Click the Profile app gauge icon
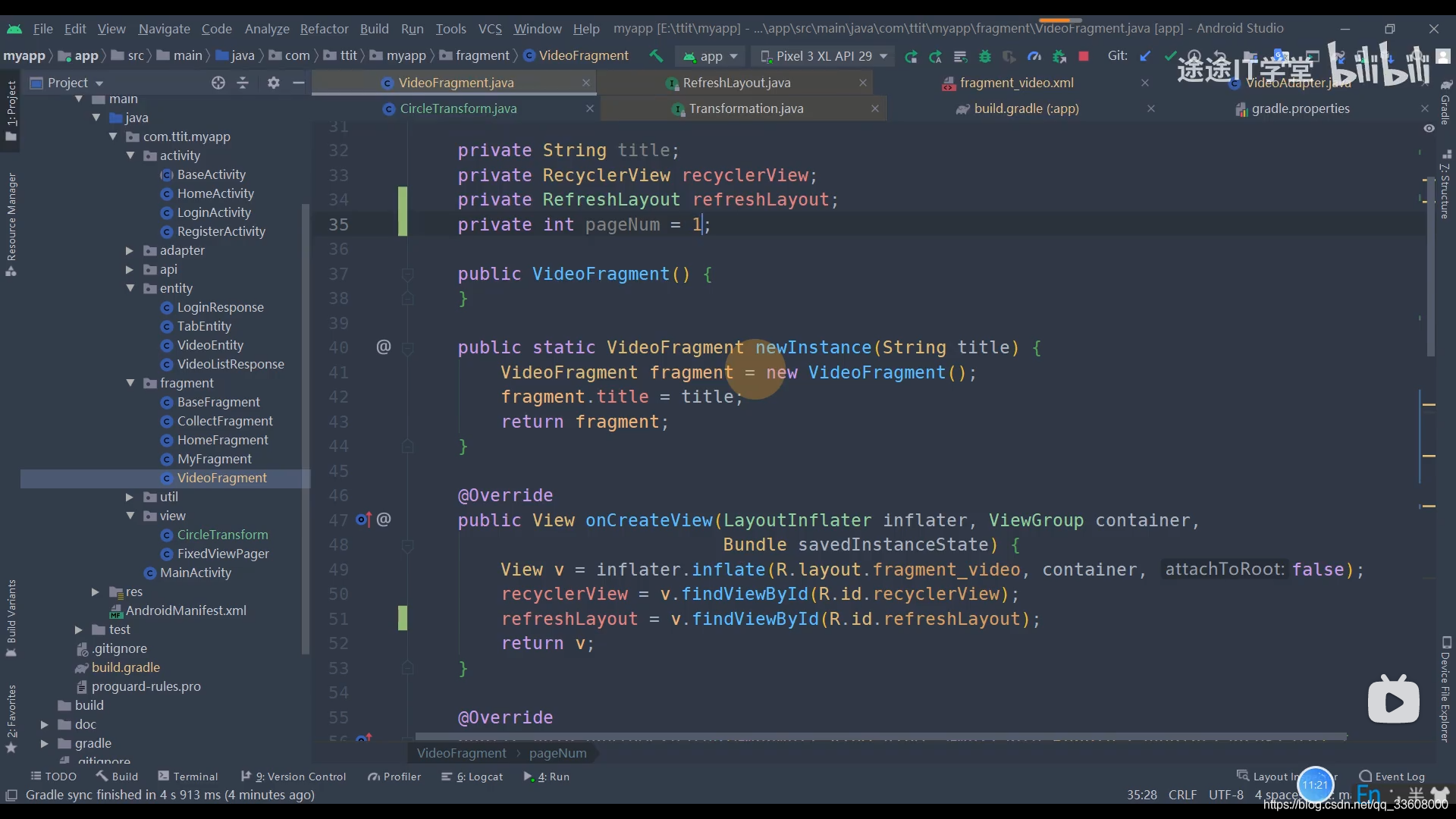Viewport: 1456px width, 819px height. (1034, 56)
